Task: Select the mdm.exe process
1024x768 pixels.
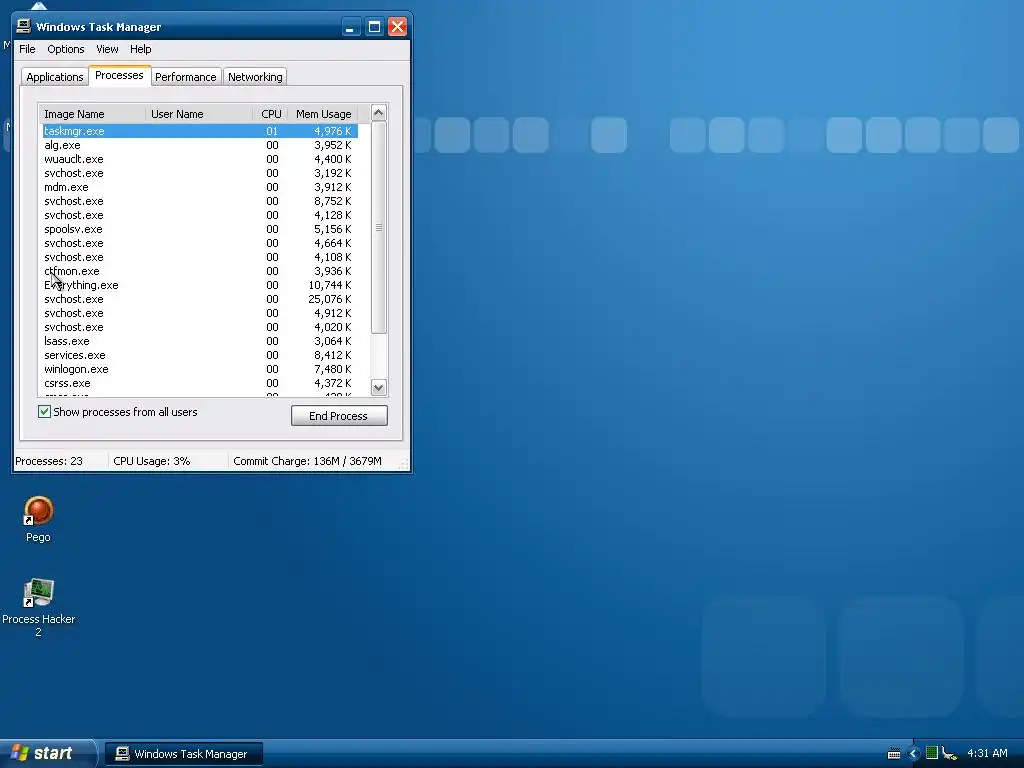Action: 200,187
